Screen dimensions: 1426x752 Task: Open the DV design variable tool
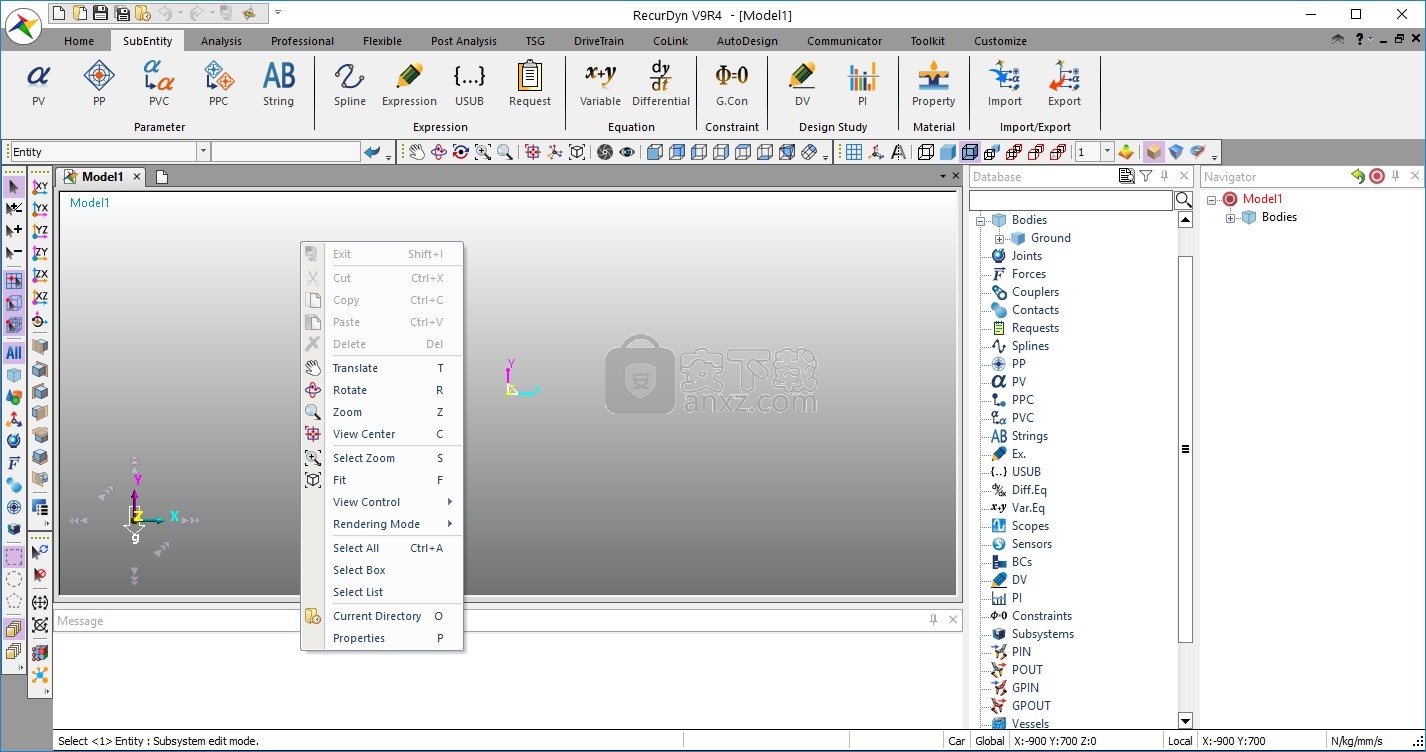(802, 83)
